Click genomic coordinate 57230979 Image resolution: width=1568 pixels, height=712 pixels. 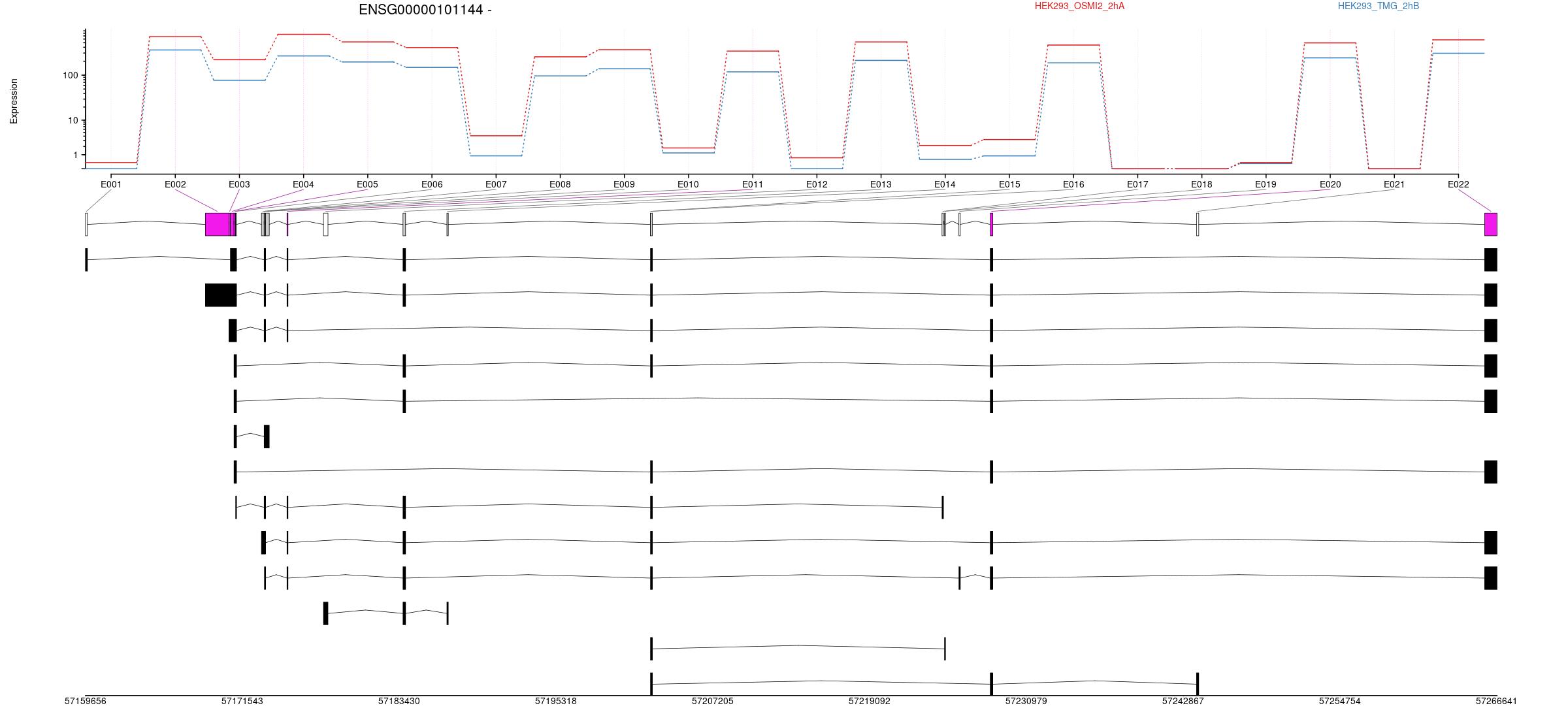coord(1026,702)
